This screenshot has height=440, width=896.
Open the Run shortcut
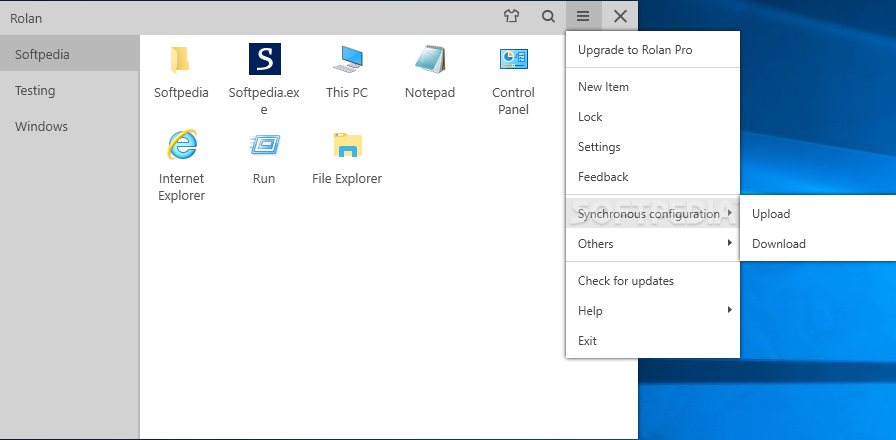(264, 158)
